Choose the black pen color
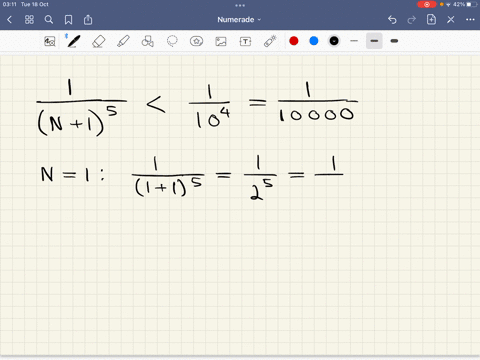Image resolution: width=480 pixels, height=360 pixels. (334, 41)
